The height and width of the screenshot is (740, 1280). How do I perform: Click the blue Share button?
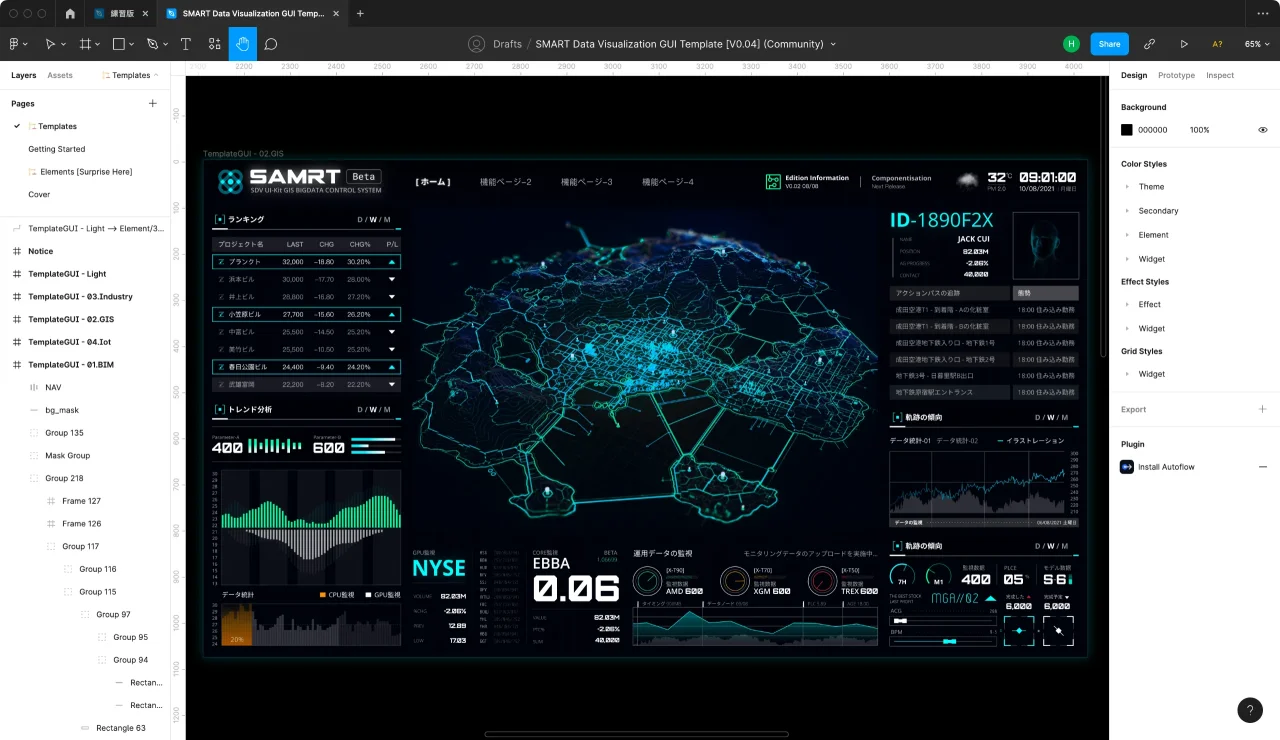1109,44
